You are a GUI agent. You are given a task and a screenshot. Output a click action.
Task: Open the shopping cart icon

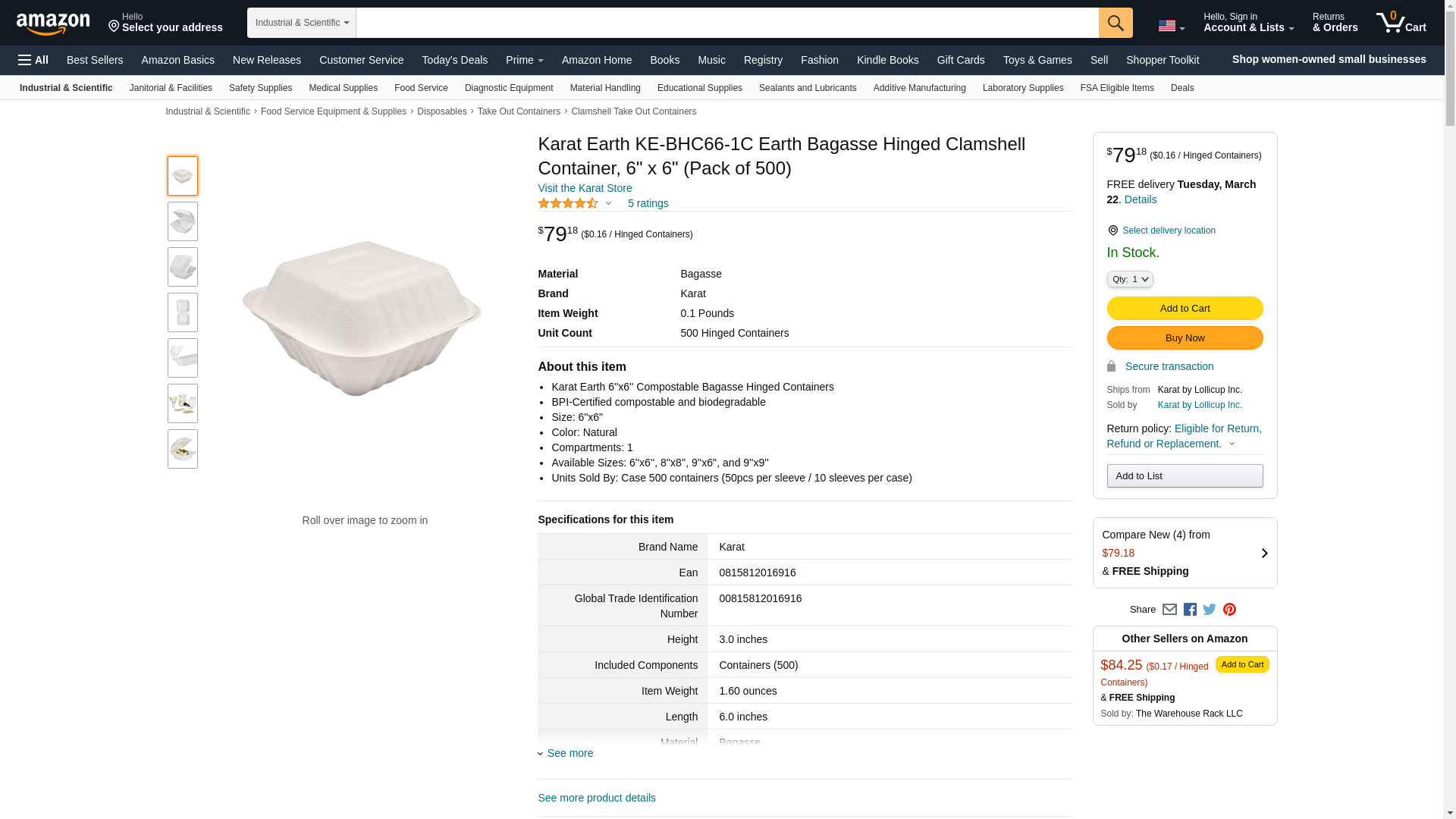(1401, 22)
